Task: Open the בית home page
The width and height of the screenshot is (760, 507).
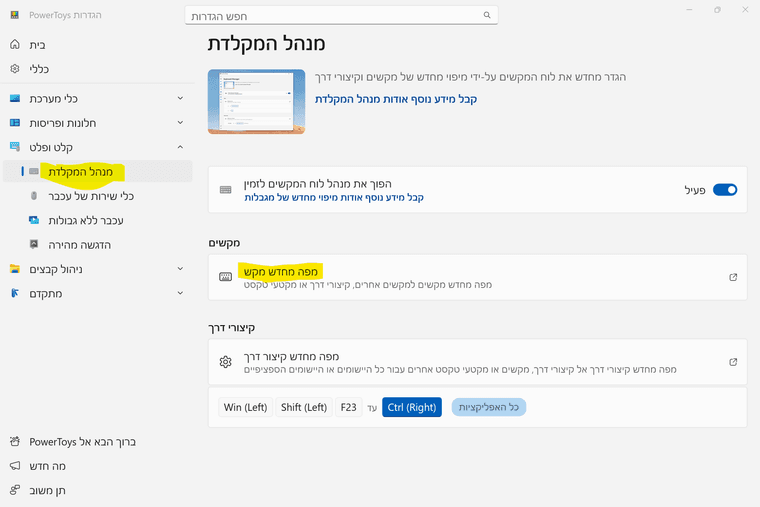Action: (x=97, y=45)
